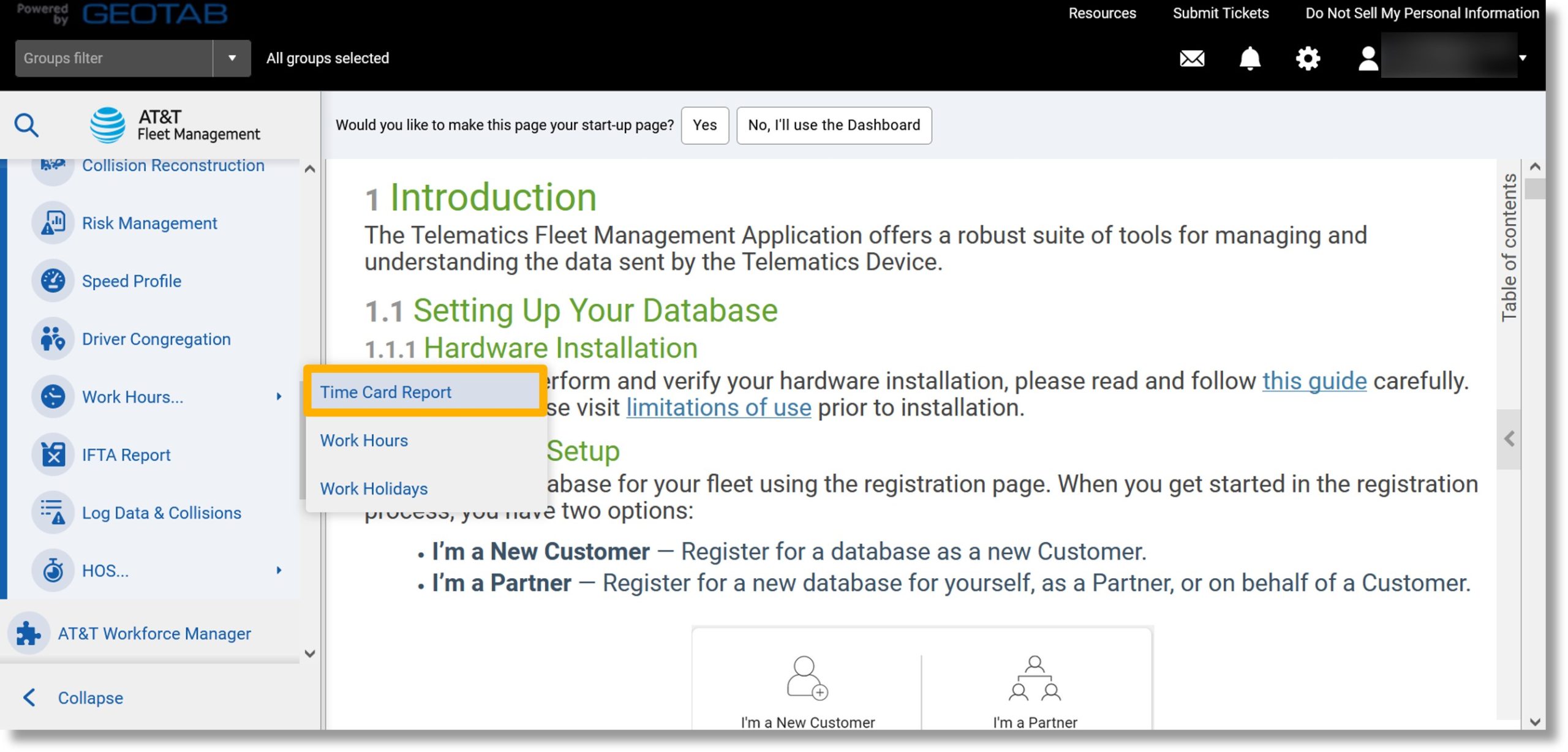Click the Risk Management icon

[x=53, y=223]
